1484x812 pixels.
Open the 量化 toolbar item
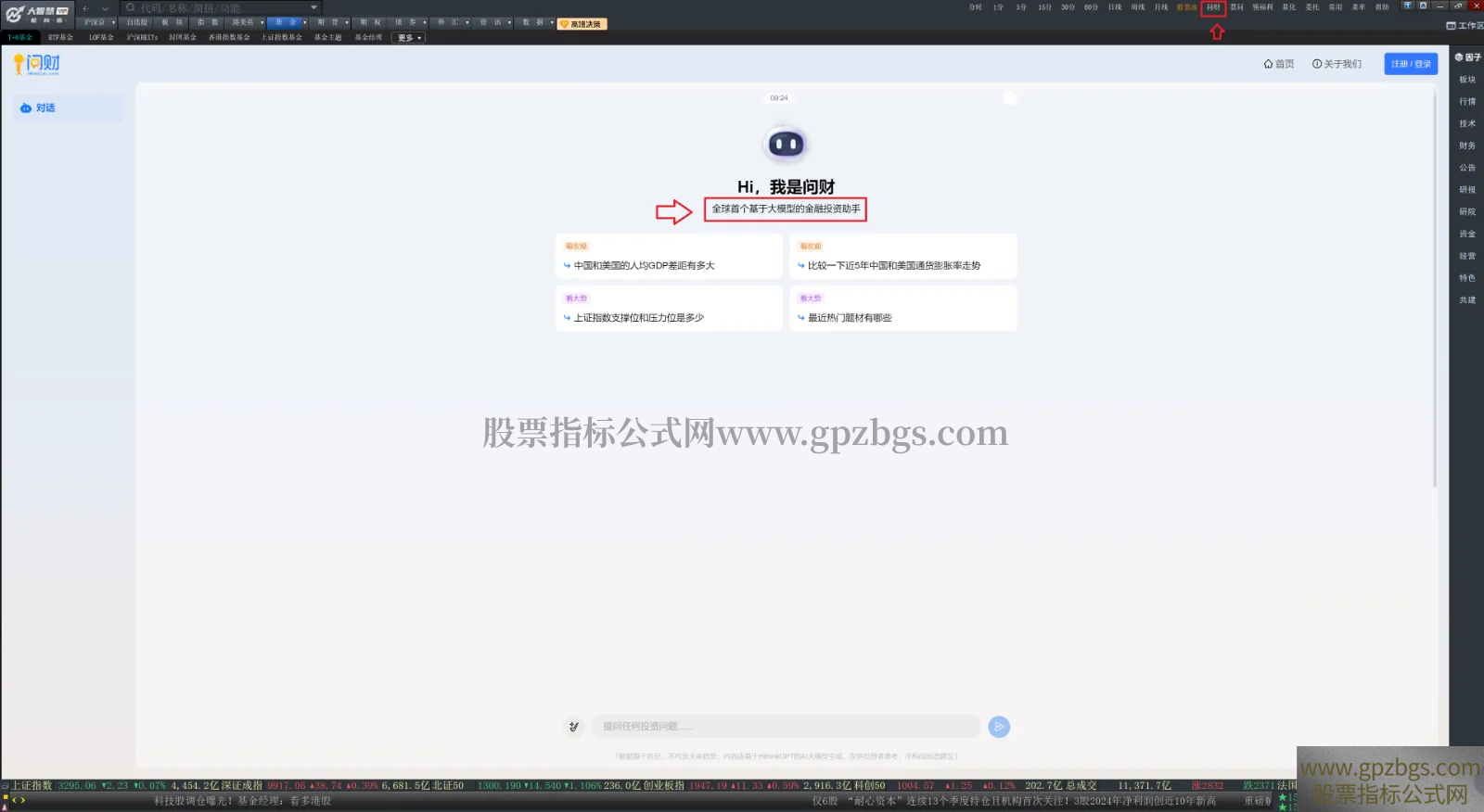click(x=1289, y=7)
